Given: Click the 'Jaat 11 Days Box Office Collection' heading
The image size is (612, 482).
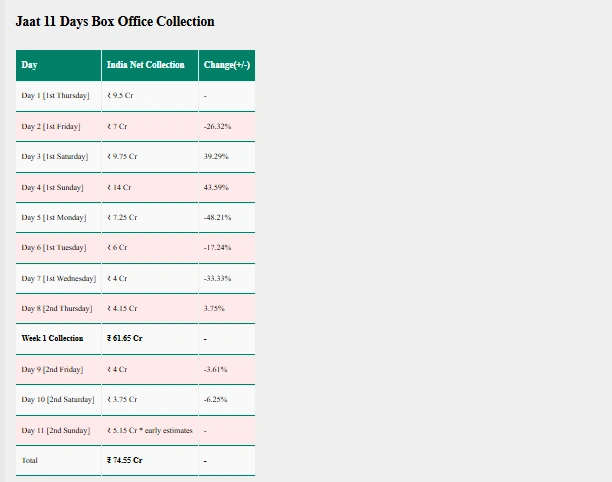Looking at the screenshot, I should pos(115,21).
